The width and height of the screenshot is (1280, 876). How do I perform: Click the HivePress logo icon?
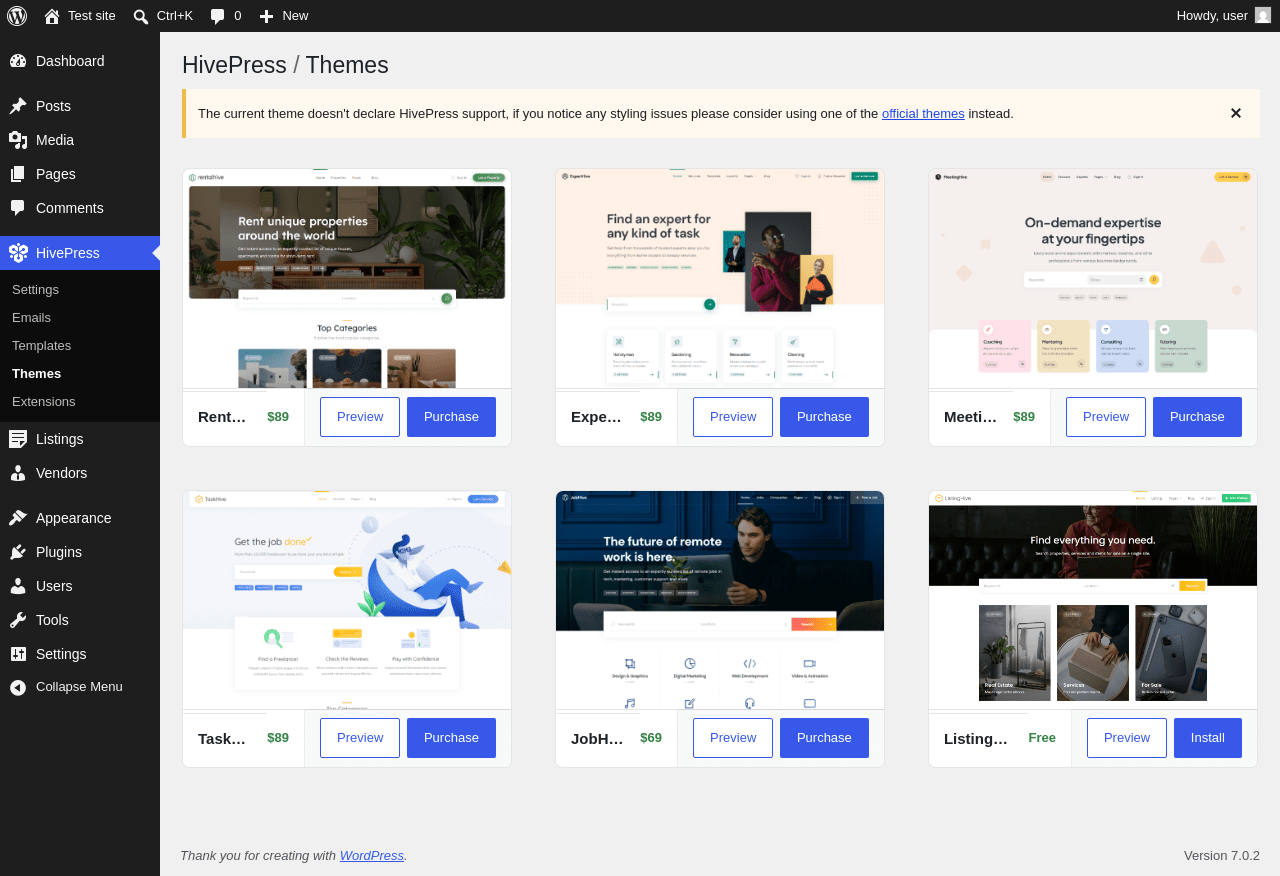click(x=18, y=253)
